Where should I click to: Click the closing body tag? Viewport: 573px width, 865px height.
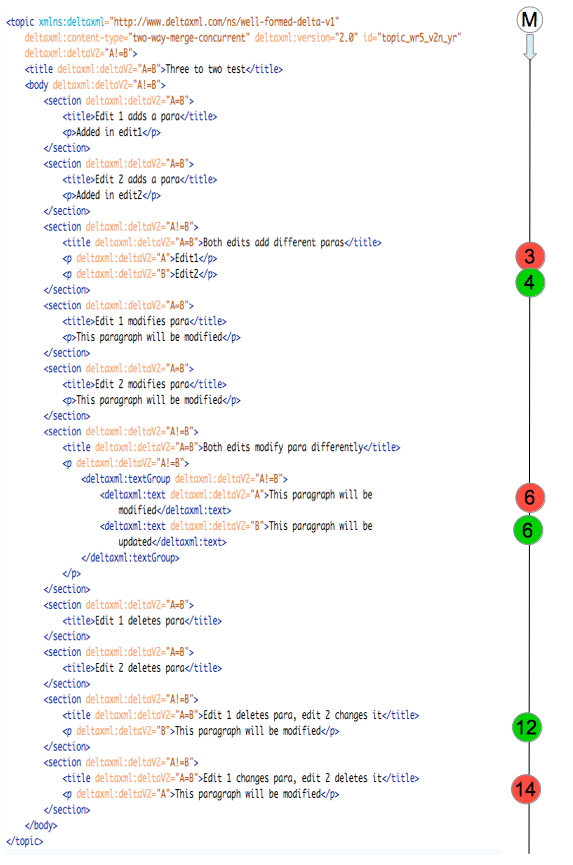[x=41, y=825]
